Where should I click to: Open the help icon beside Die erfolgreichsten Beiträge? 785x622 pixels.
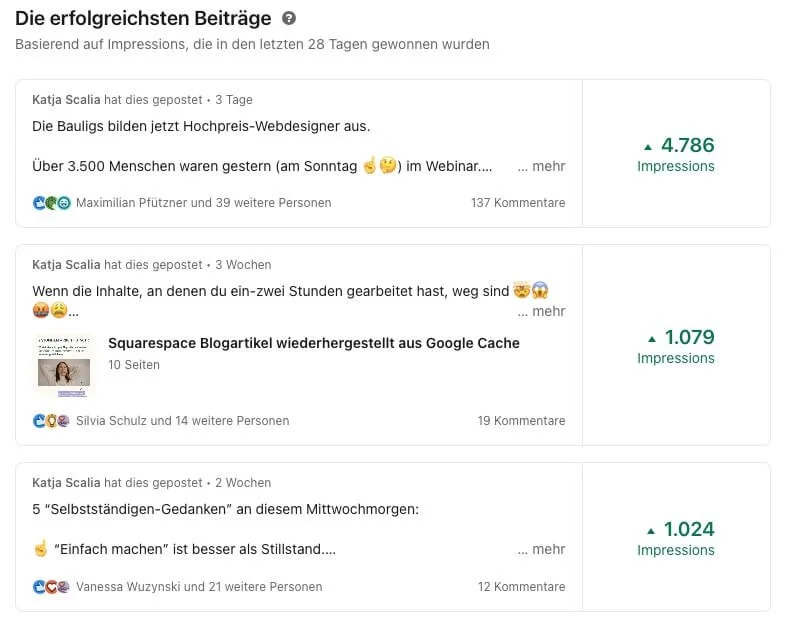pos(289,19)
